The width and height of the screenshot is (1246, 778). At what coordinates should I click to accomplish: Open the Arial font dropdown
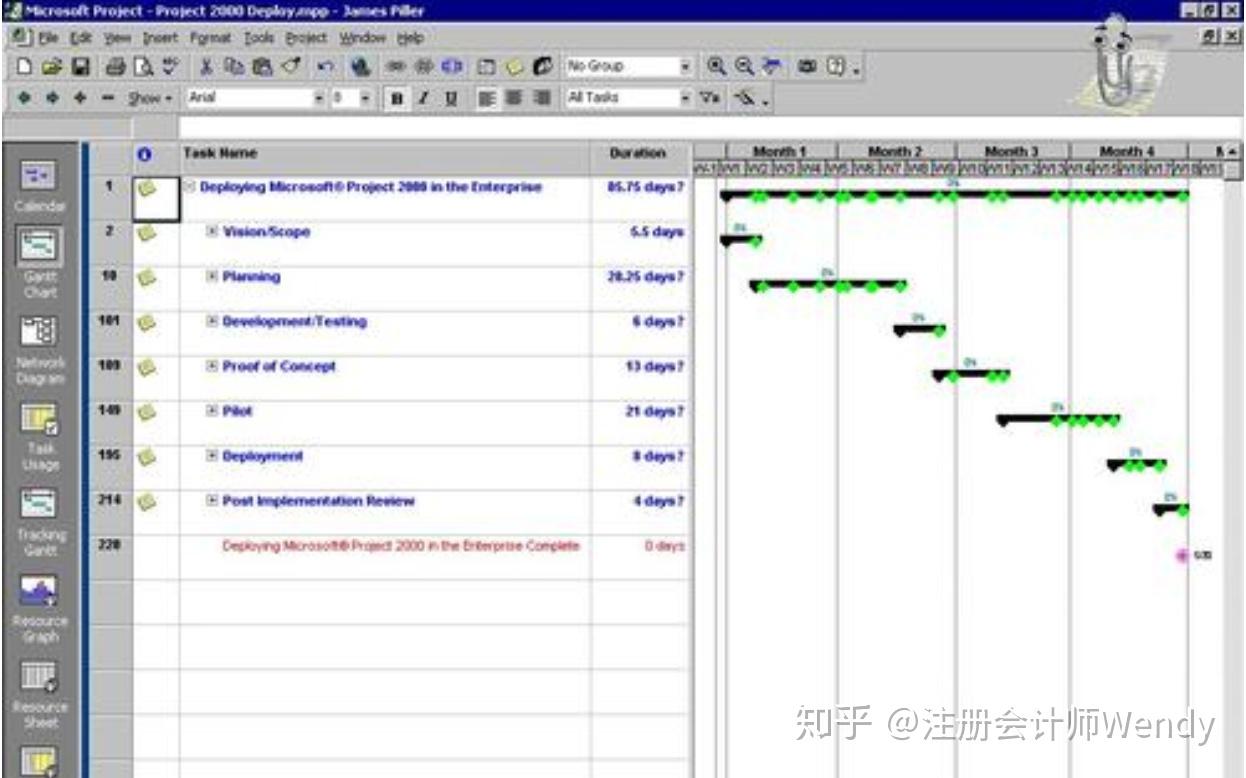coord(320,98)
